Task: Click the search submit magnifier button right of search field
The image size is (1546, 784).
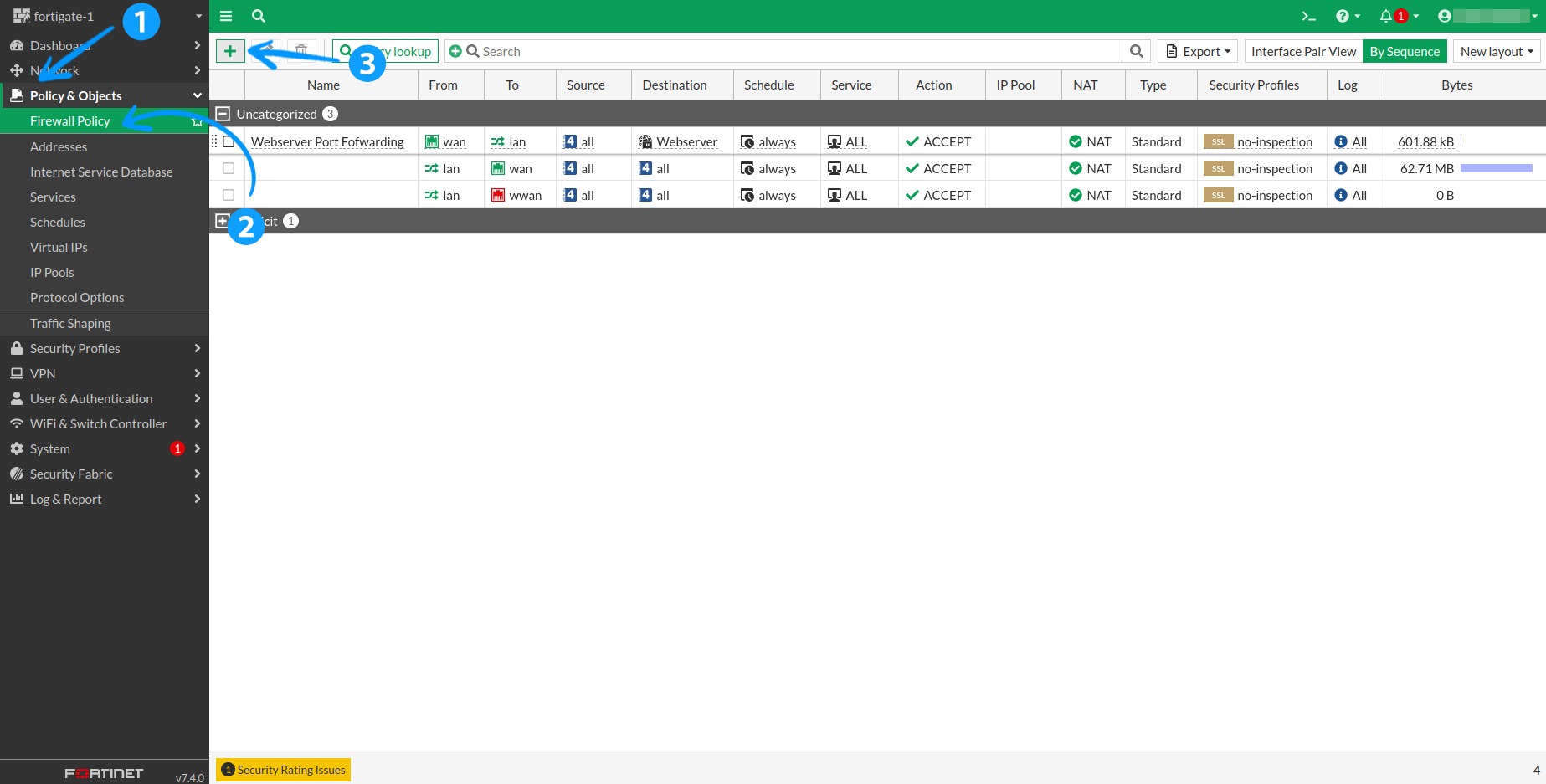Action: click(1136, 51)
